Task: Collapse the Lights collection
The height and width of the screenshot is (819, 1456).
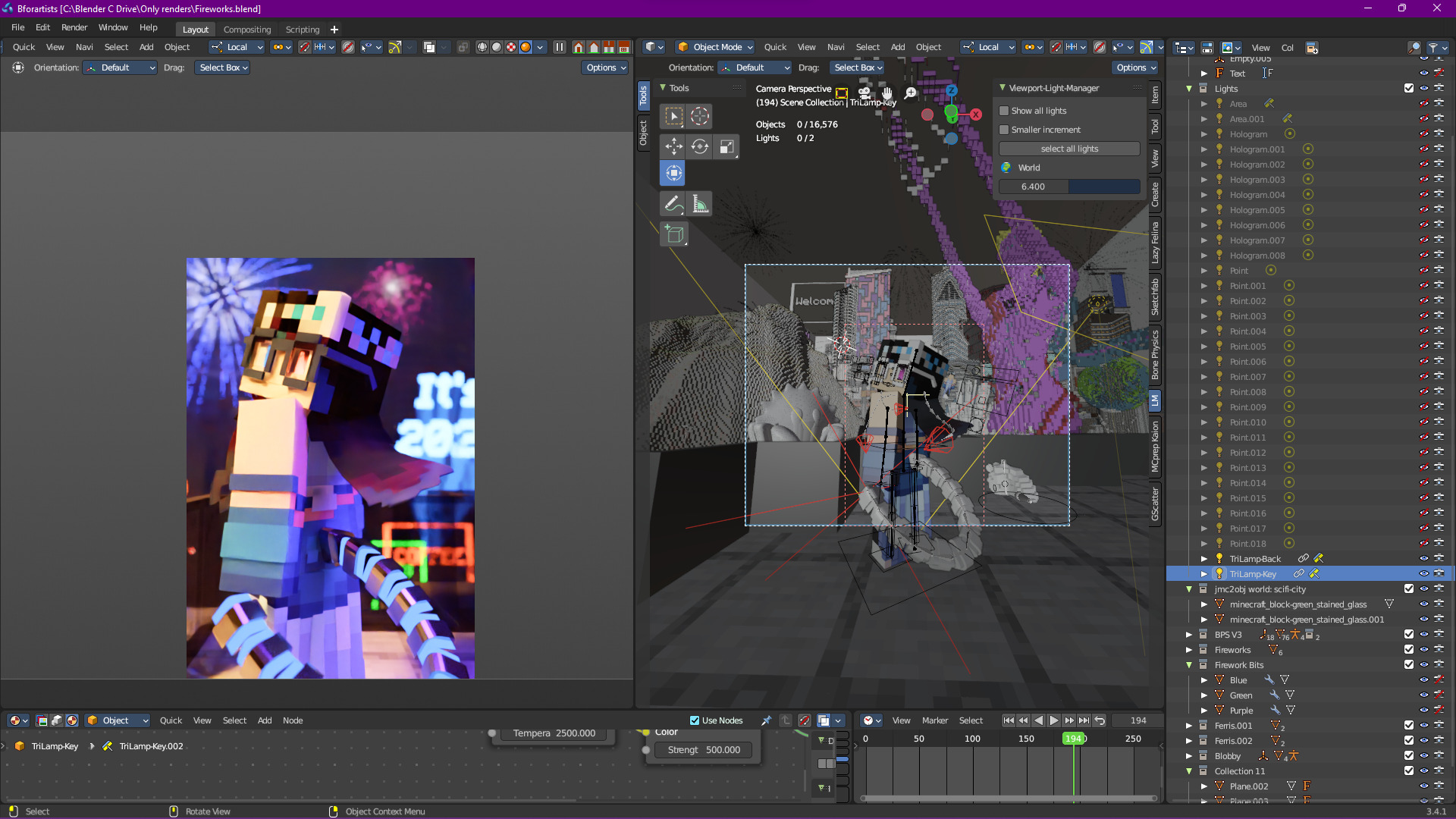Action: click(x=1189, y=89)
